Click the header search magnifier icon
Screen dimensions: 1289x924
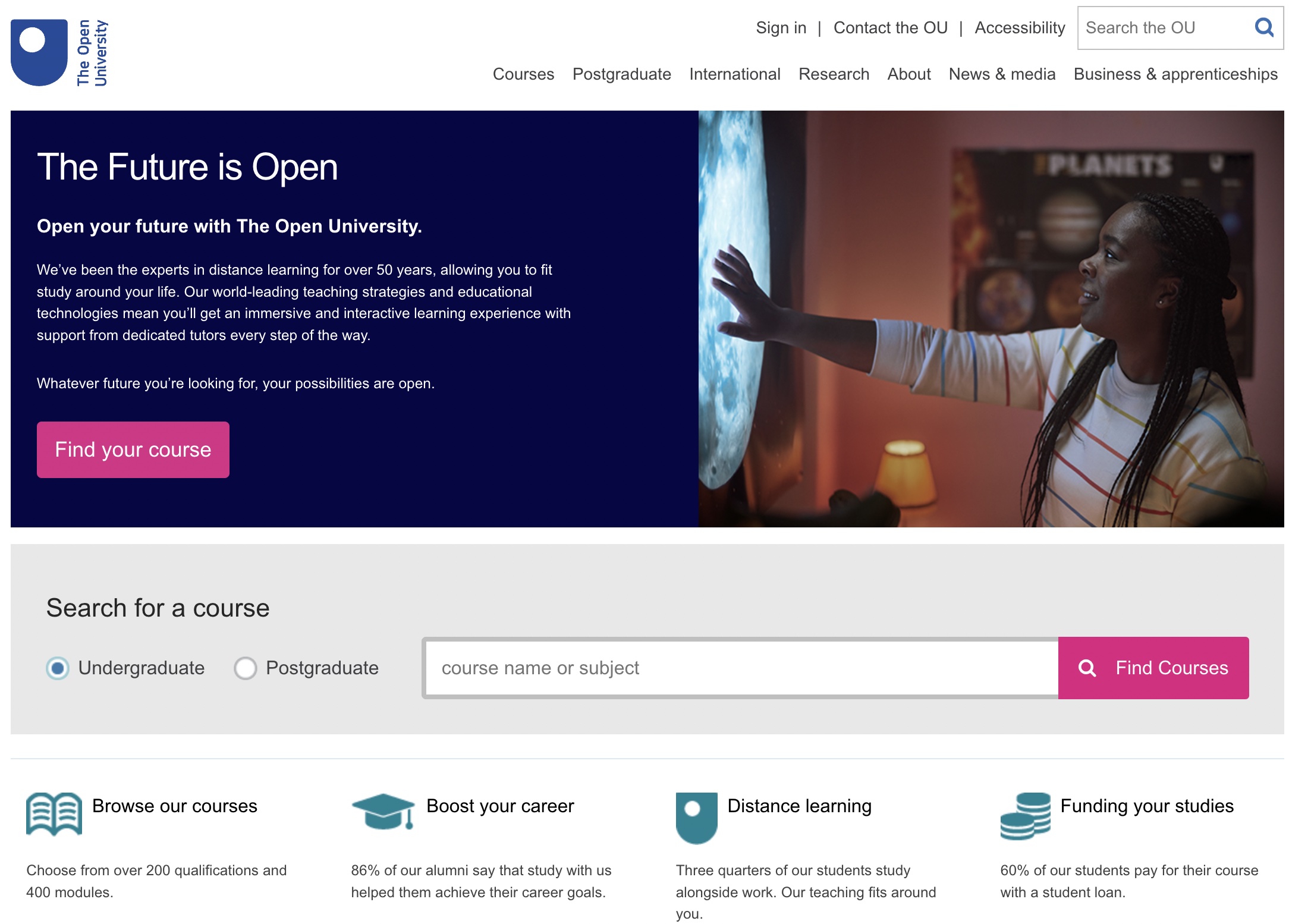pos(1264,27)
